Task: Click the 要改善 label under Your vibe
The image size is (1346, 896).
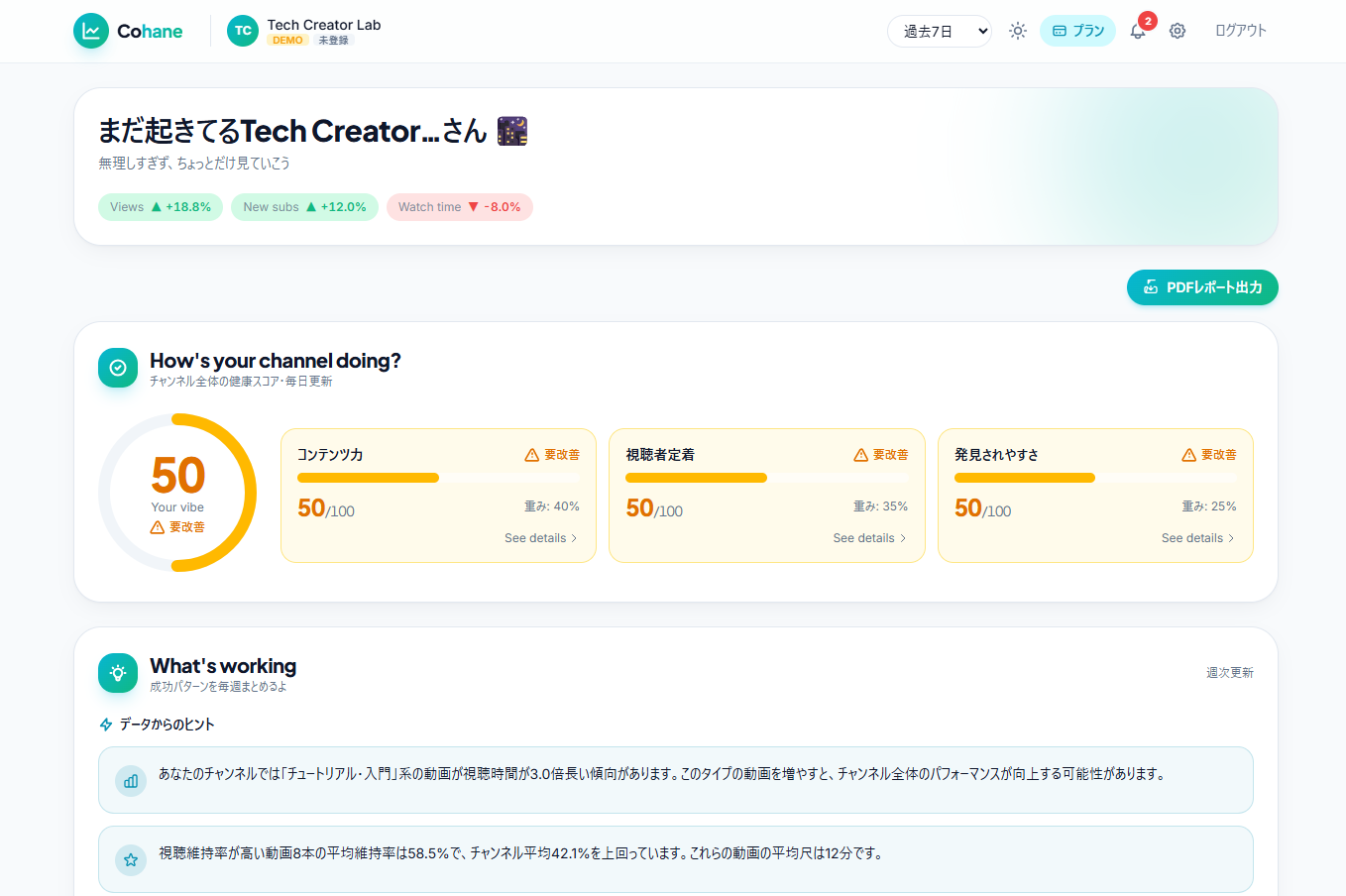Action: pyautogui.click(x=187, y=527)
